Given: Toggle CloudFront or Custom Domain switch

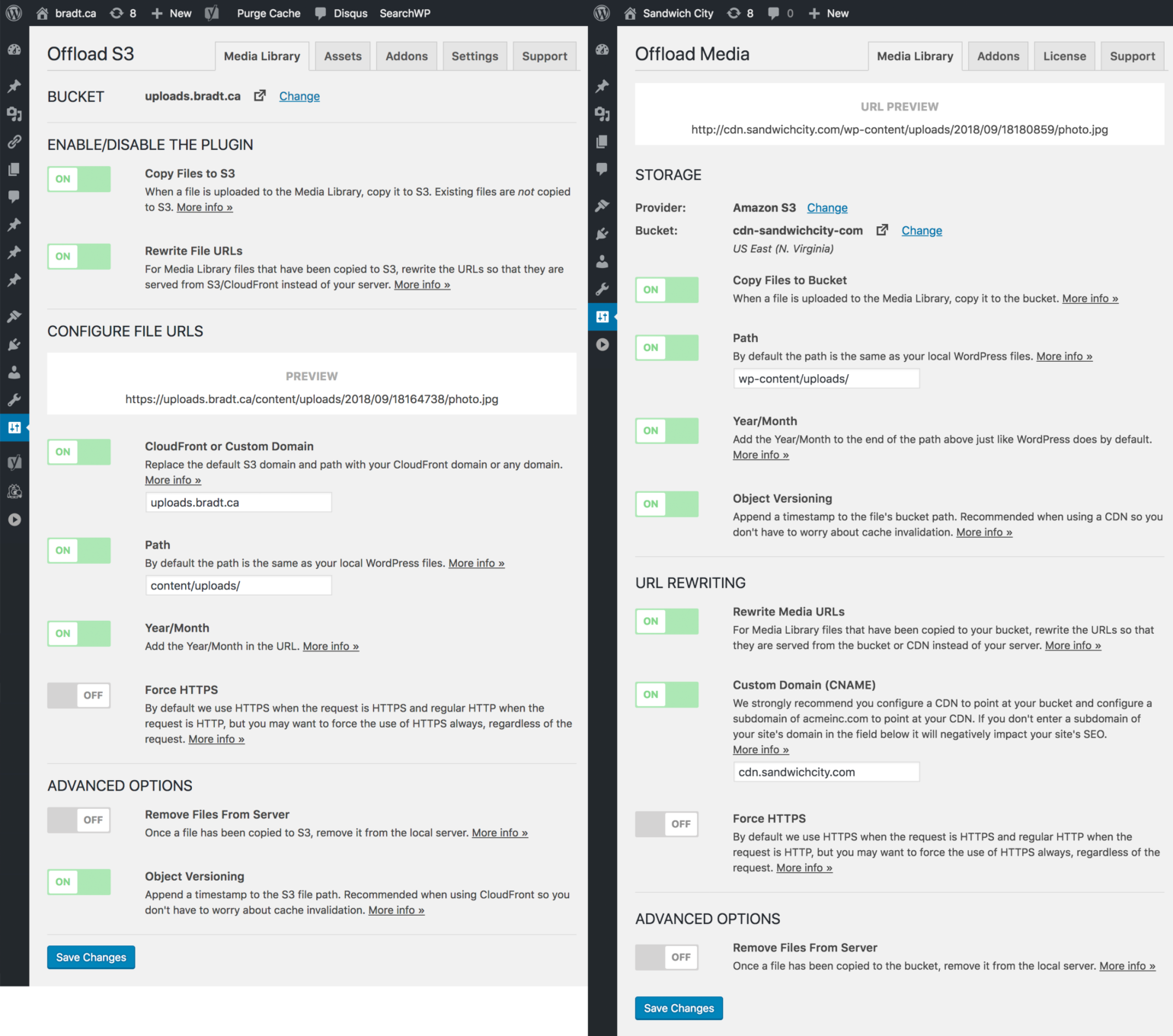Looking at the screenshot, I should pos(79,452).
